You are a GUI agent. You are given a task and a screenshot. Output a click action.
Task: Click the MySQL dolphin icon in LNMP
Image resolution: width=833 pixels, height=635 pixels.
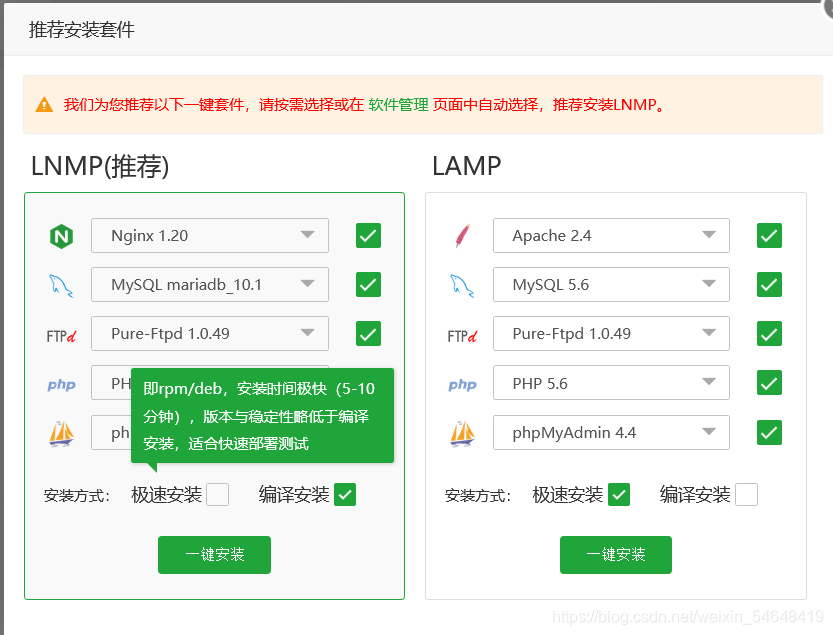click(x=61, y=286)
